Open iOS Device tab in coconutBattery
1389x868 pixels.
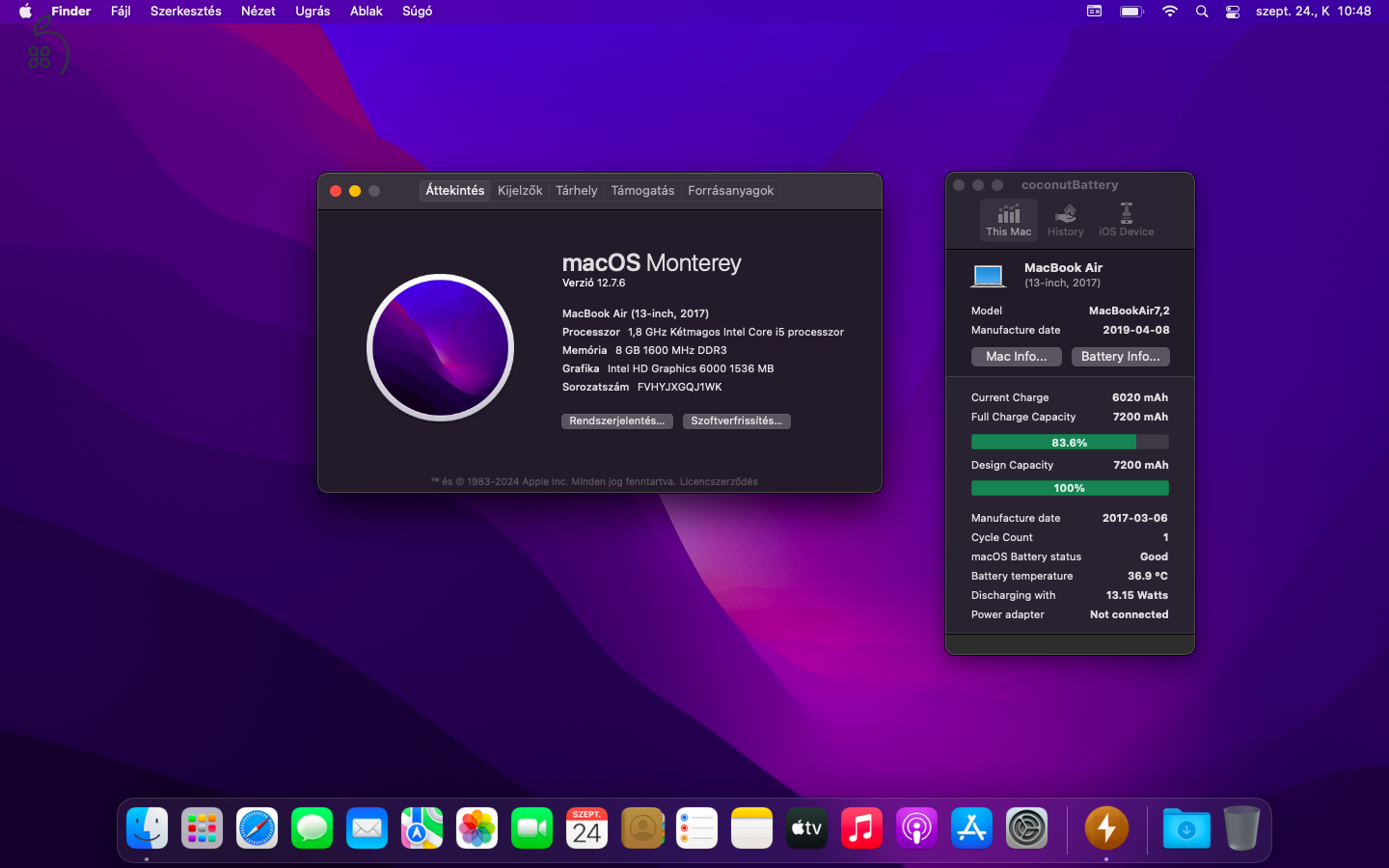(x=1126, y=220)
